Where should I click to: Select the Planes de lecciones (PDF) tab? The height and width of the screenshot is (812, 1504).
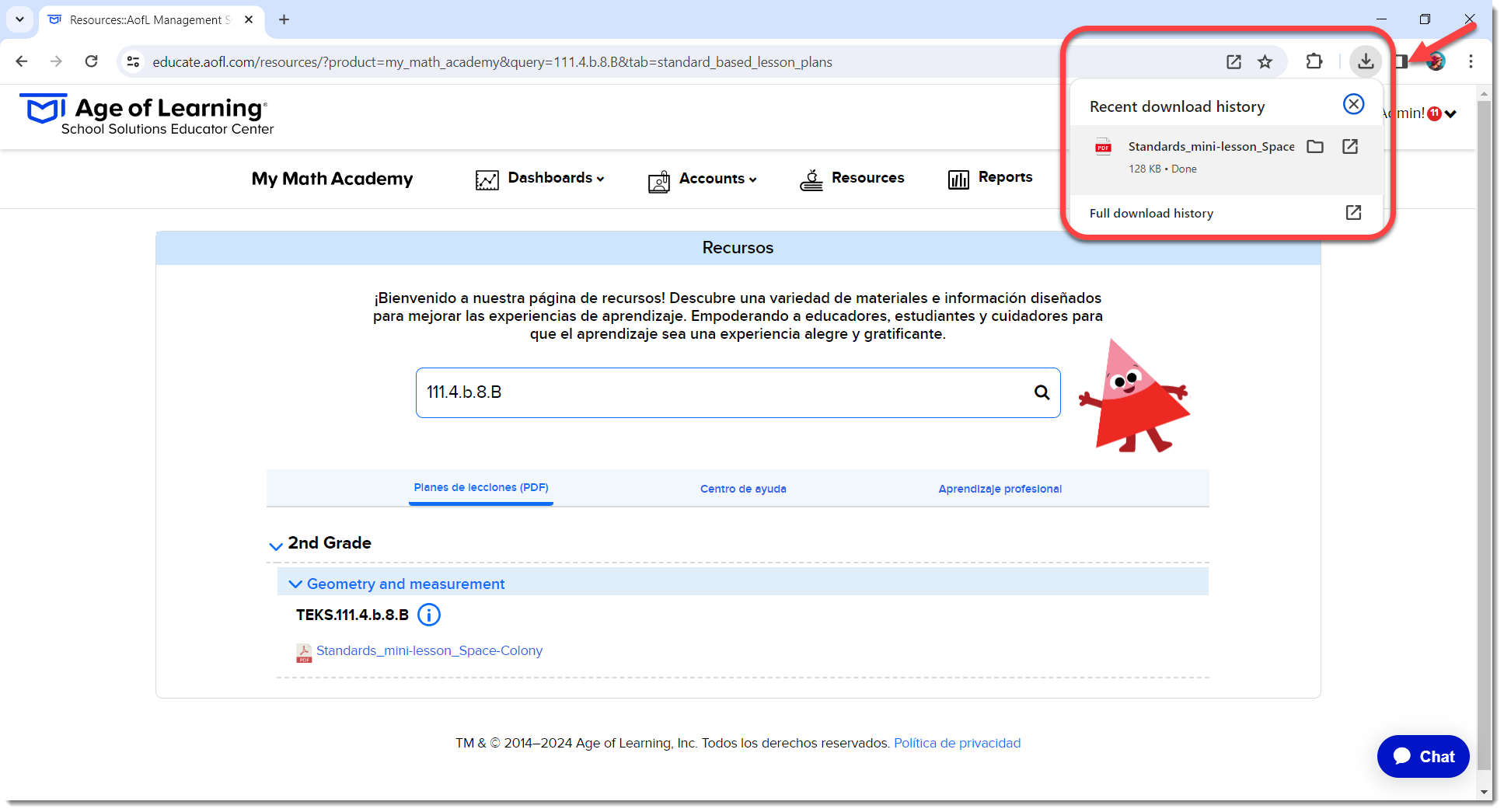pyautogui.click(x=481, y=487)
